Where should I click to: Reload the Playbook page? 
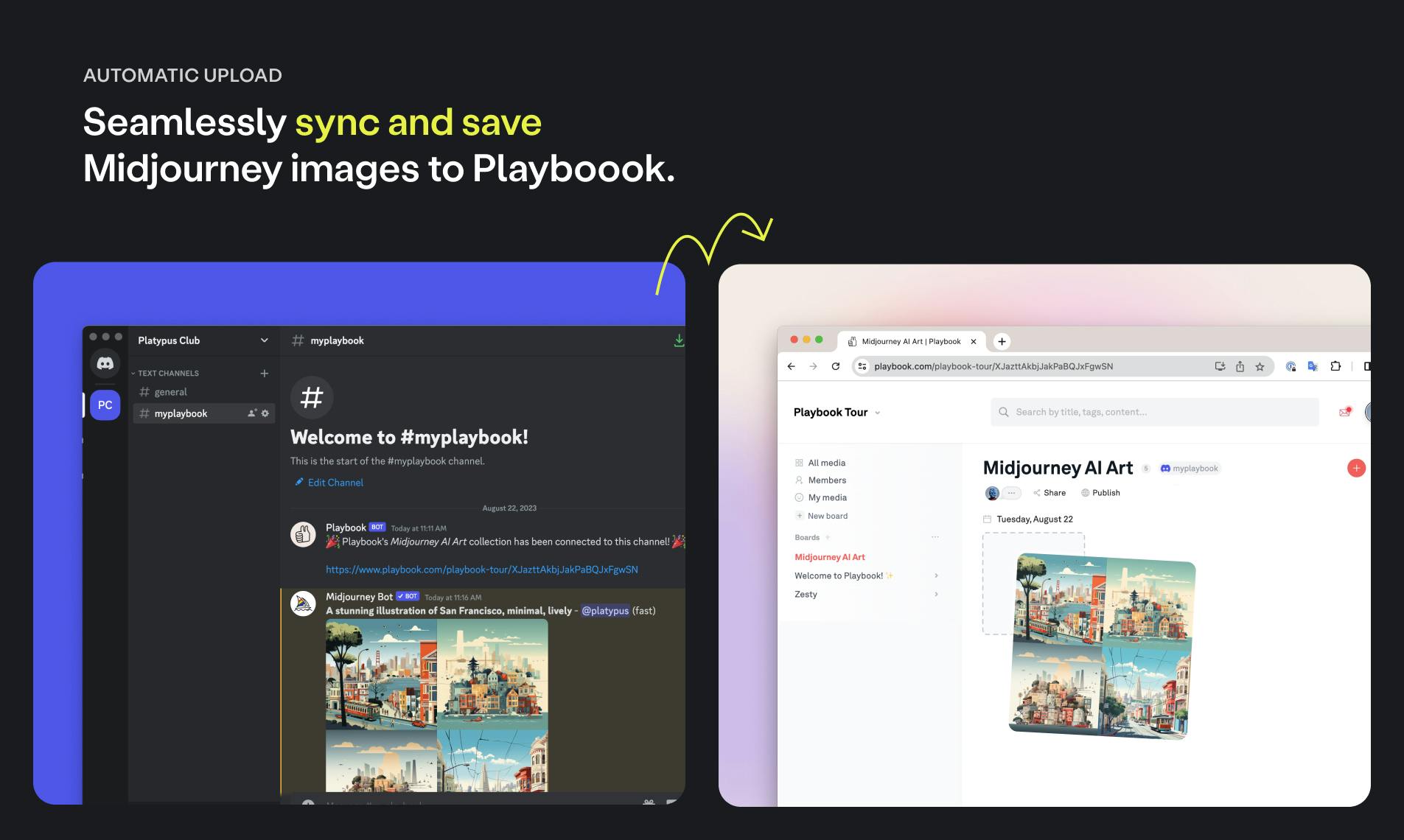(x=836, y=366)
